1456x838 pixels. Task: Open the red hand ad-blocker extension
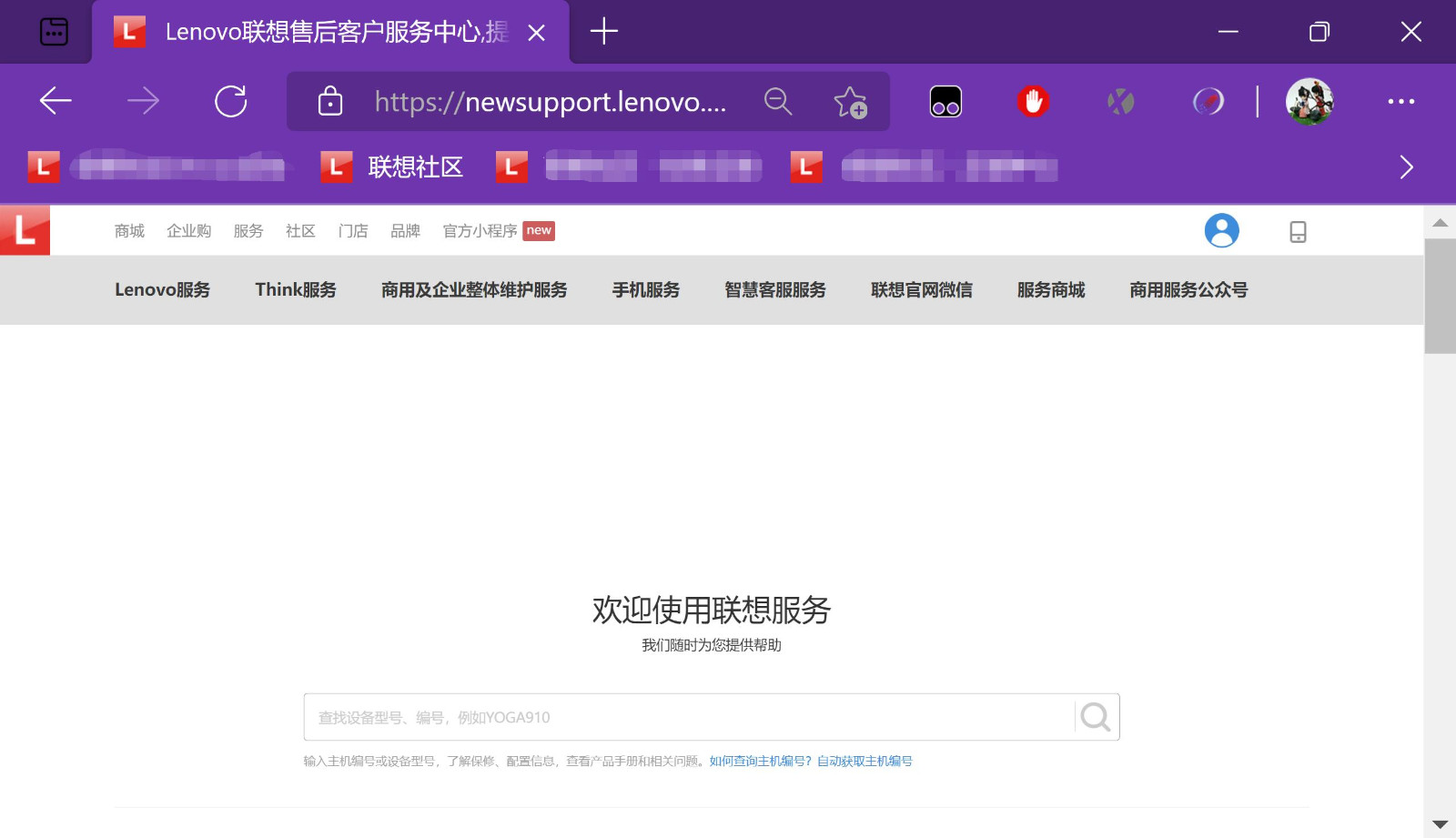click(1033, 101)
